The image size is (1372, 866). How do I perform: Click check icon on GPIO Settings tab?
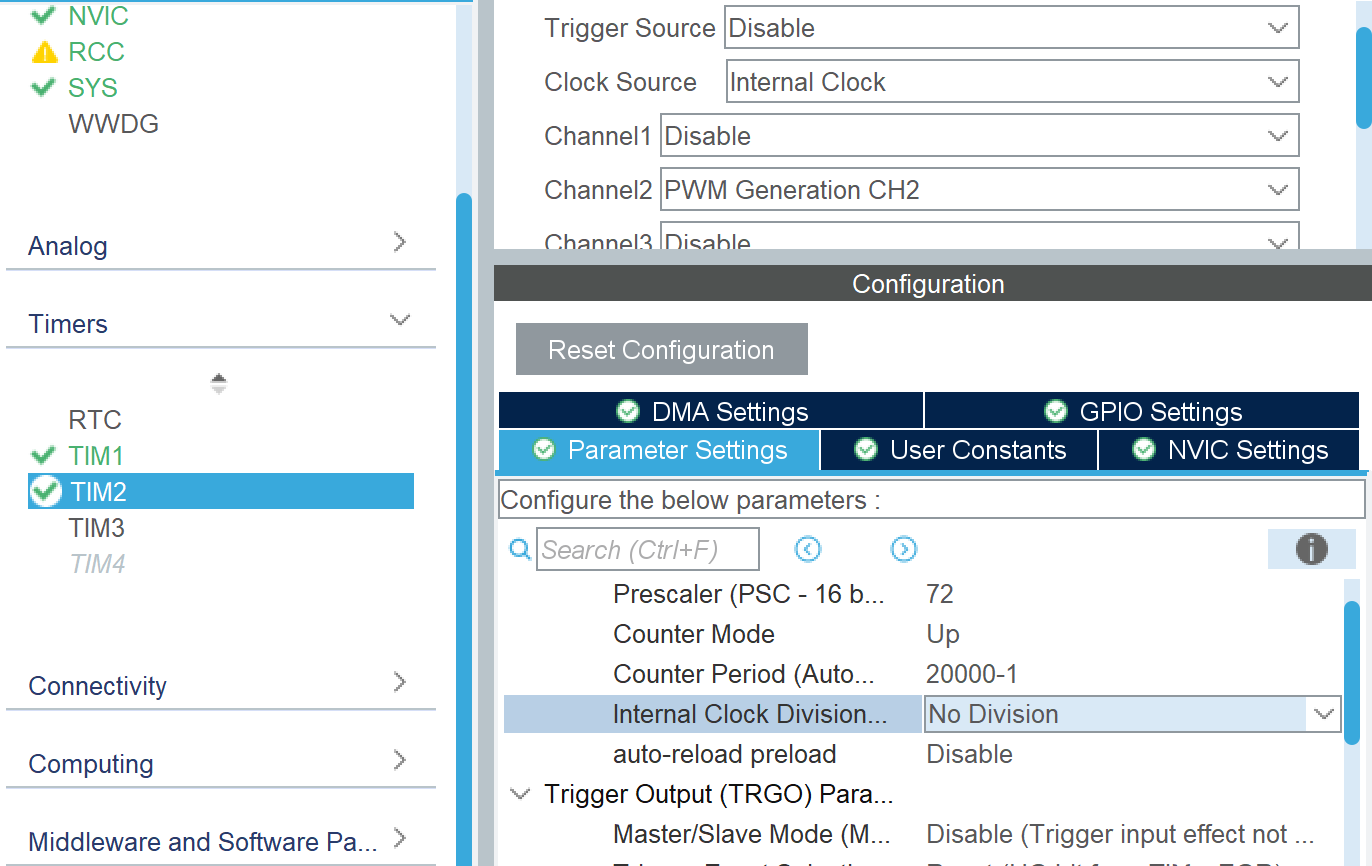[1055, 411]
